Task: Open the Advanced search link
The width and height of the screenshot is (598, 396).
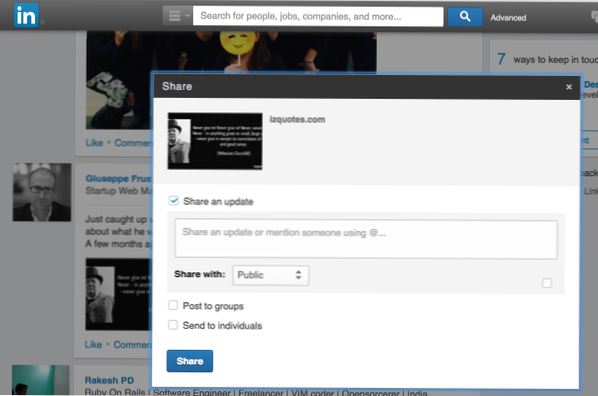Action: coord(508,18)
